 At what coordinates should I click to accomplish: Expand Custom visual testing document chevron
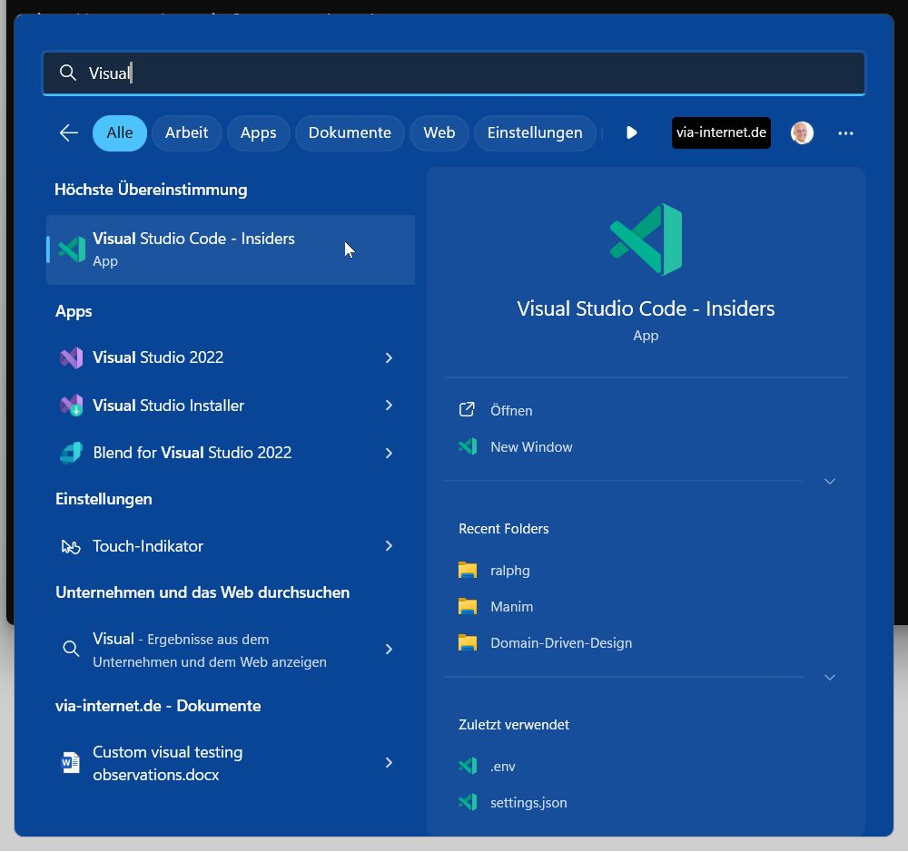pyautogui.click(x=389, y=763)
